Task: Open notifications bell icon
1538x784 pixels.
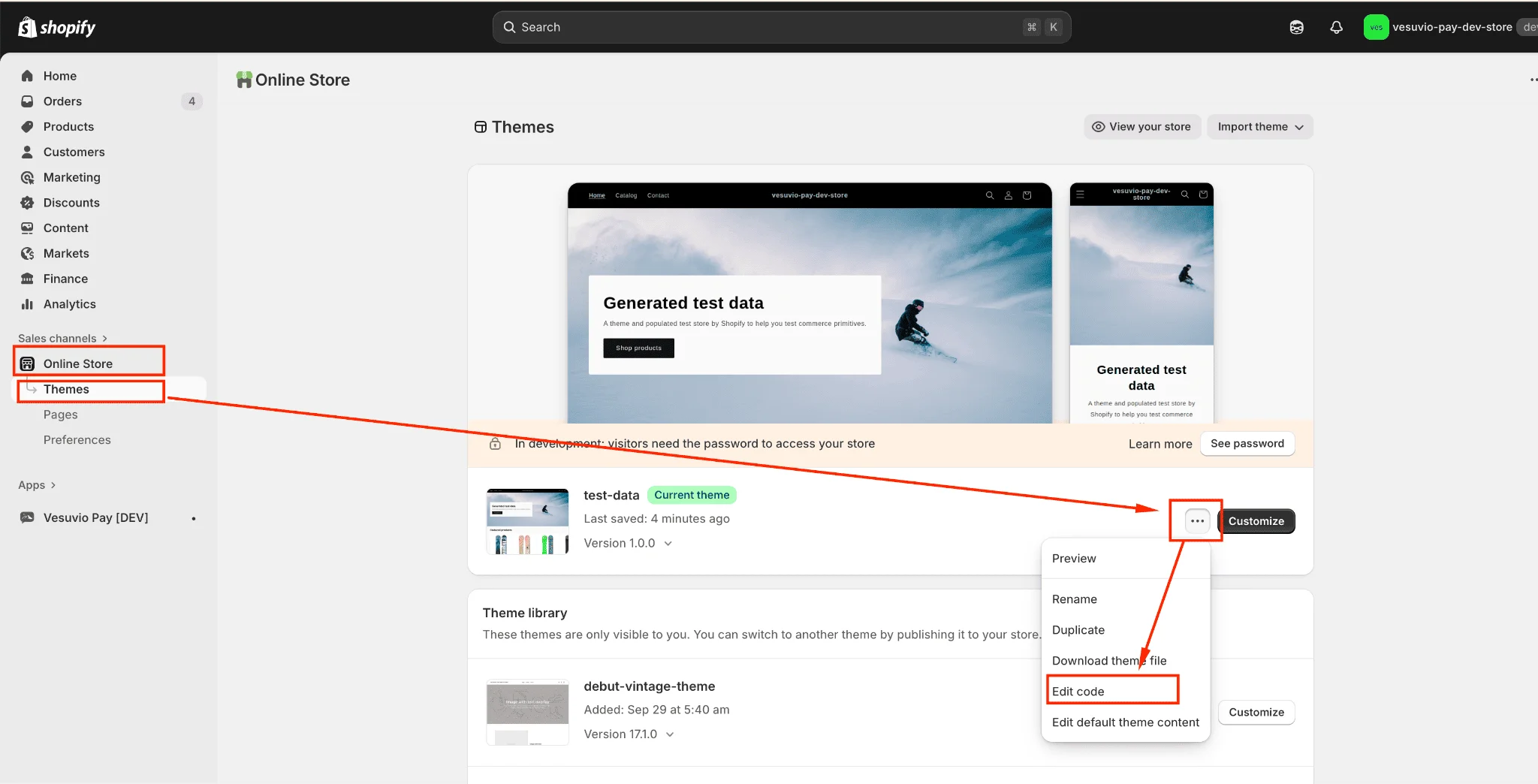Action: pyautogui.click(x=1336, y=28)
